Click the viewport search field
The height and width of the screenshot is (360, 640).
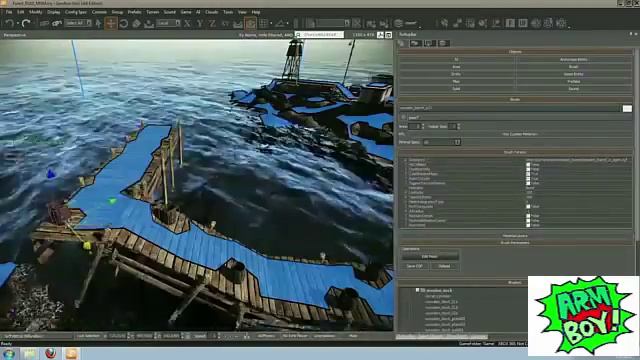321,35
